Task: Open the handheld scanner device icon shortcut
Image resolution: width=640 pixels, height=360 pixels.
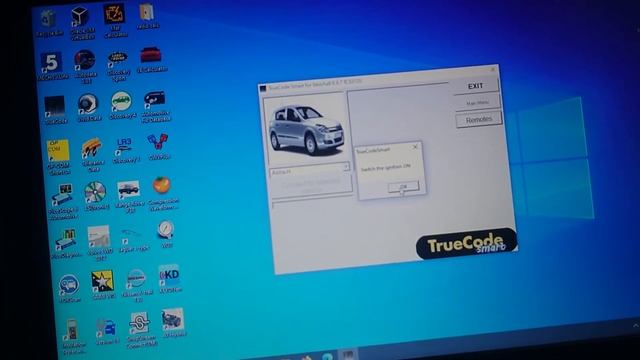Action: [72, 329]
